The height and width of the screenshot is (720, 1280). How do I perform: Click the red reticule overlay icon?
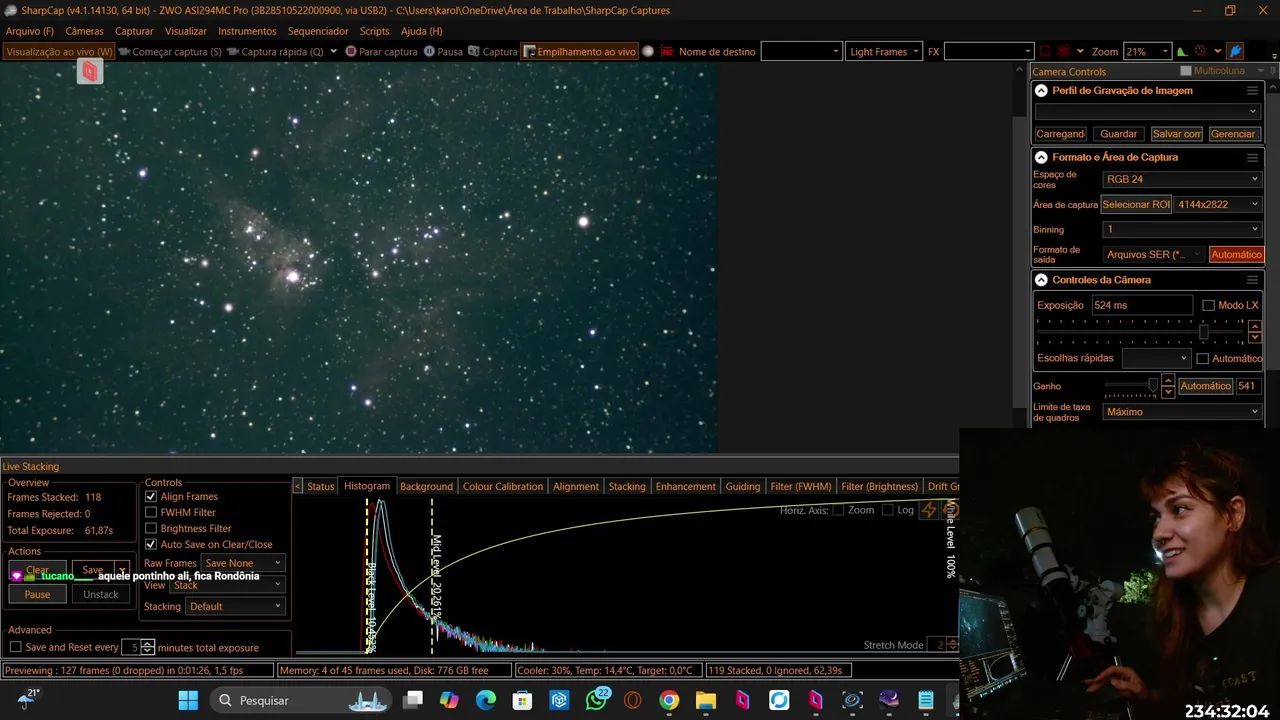tap(1064, 51)
